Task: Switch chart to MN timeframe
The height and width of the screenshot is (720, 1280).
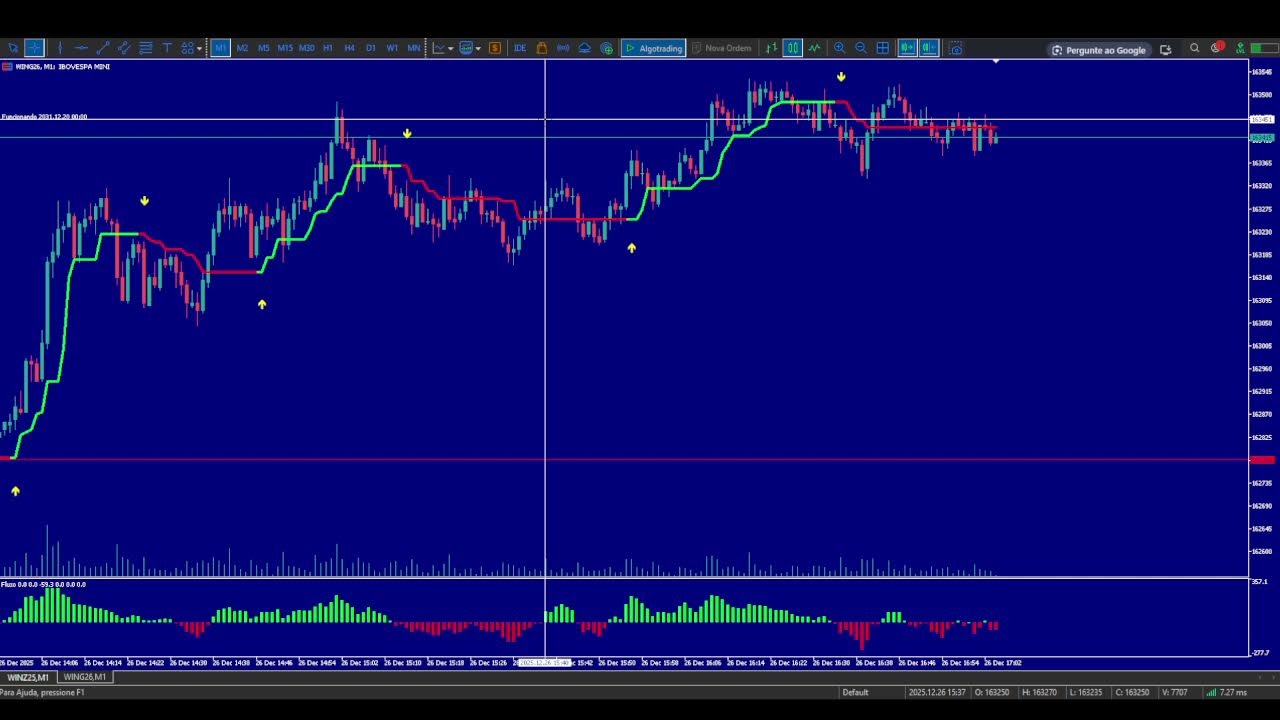Action: (x=414, y=48)
